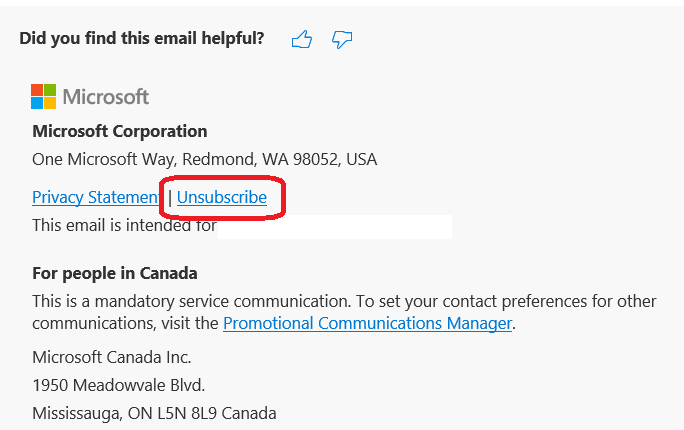
Task: Open the Privacy Statement link
Action: pos(97,197)
